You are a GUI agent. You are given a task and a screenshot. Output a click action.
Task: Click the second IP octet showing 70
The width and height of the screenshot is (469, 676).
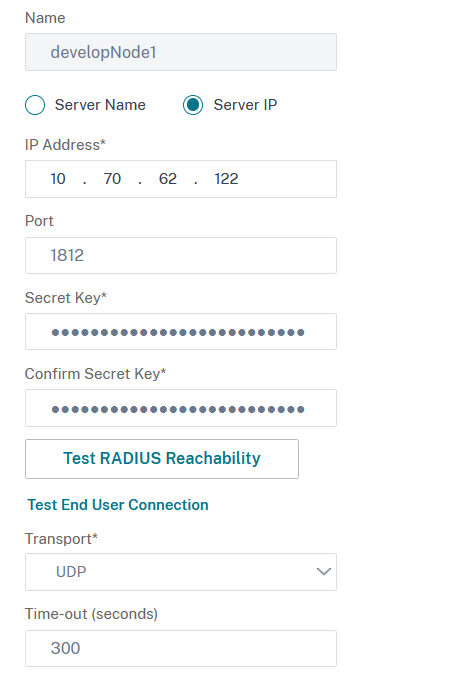click(112, 179)
